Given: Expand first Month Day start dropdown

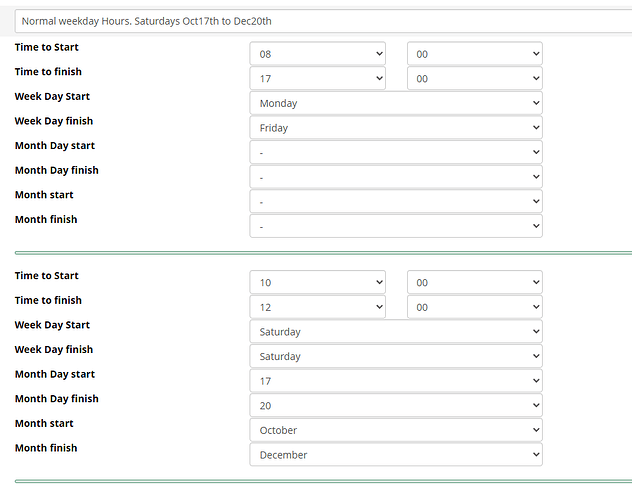Looking at the screenshot, I should (x=395, y=152).
